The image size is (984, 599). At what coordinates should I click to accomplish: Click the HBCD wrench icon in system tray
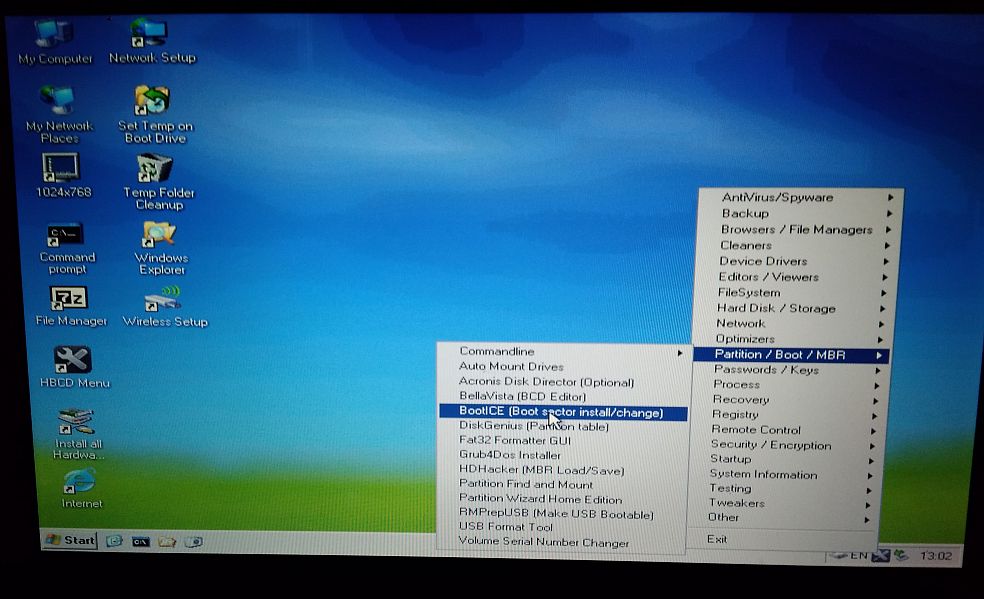(881, 556)
